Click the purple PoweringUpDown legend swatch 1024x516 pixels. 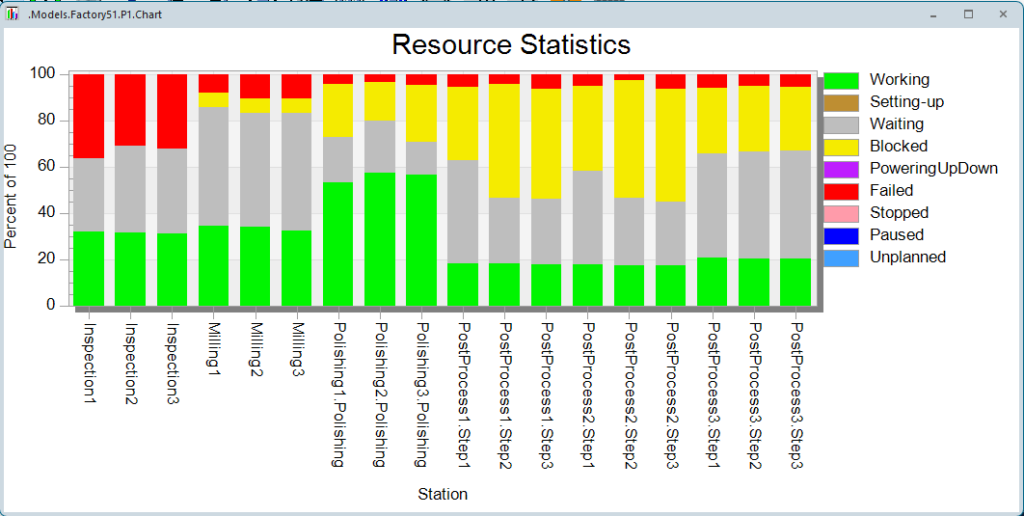pos(842,168)
